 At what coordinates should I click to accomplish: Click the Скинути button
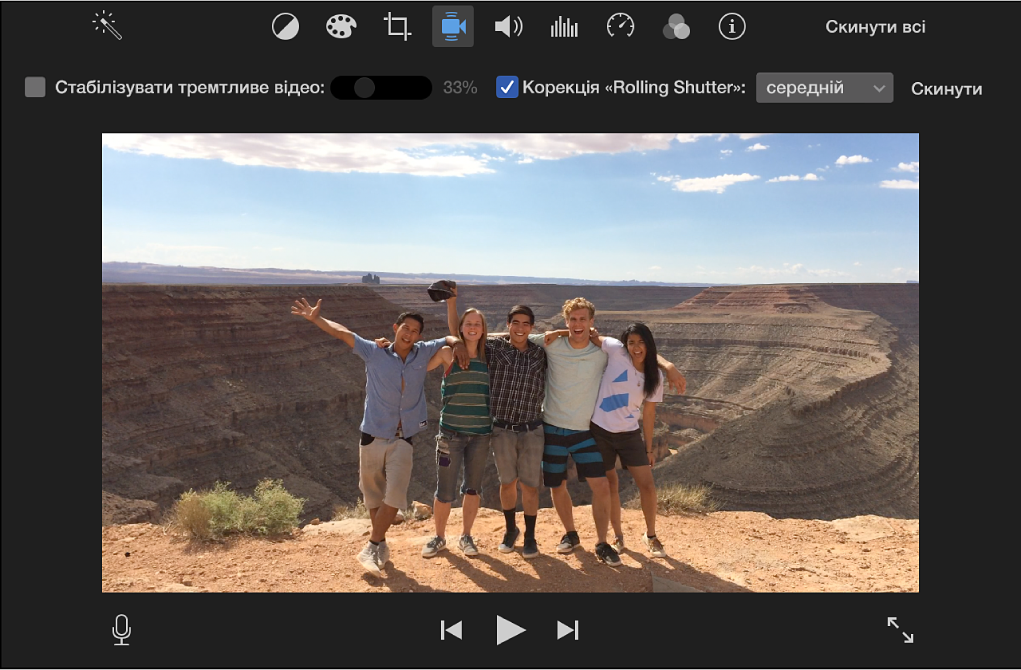(x=946, y=89)
